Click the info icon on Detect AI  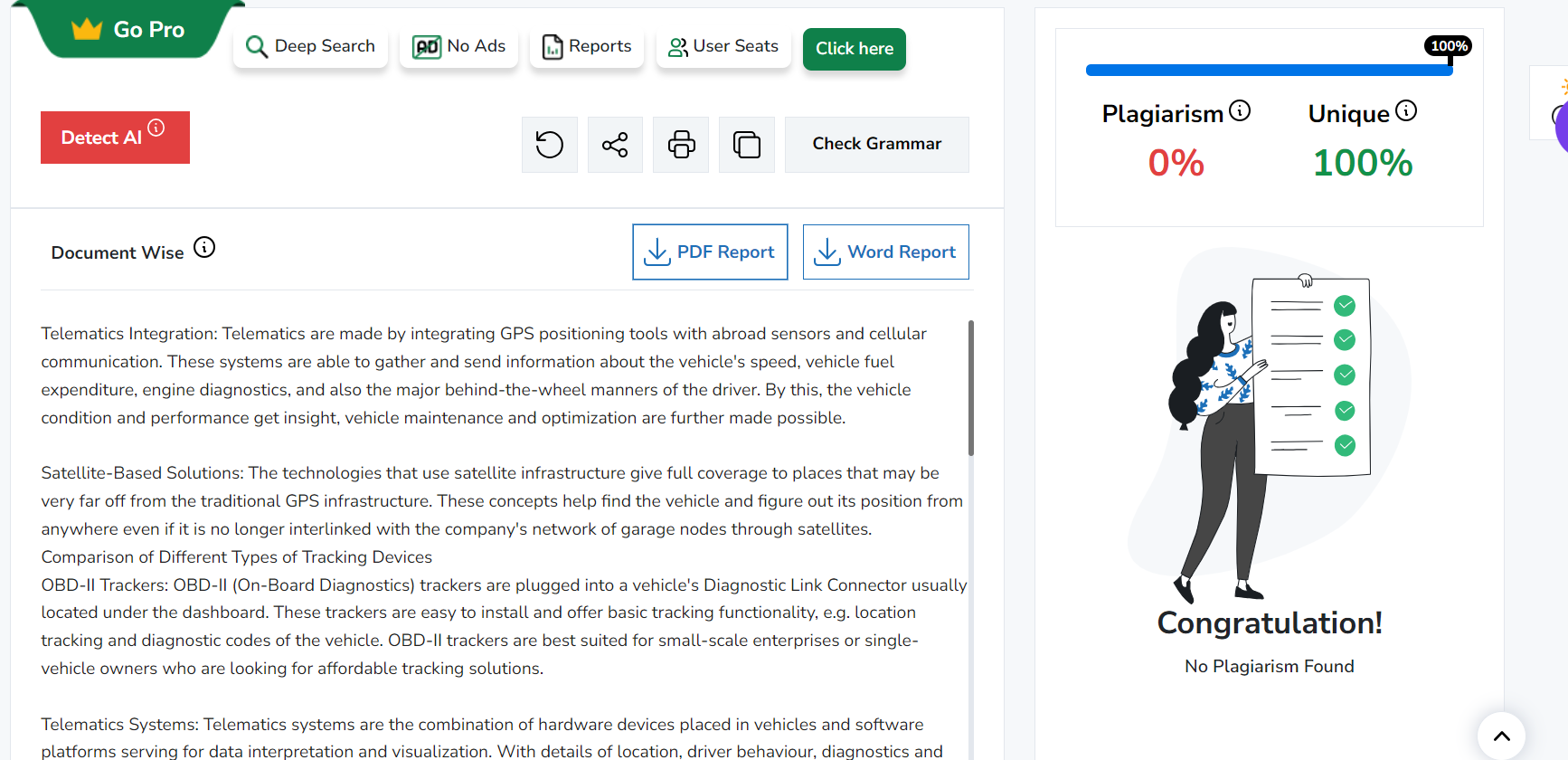click(156, 128)
